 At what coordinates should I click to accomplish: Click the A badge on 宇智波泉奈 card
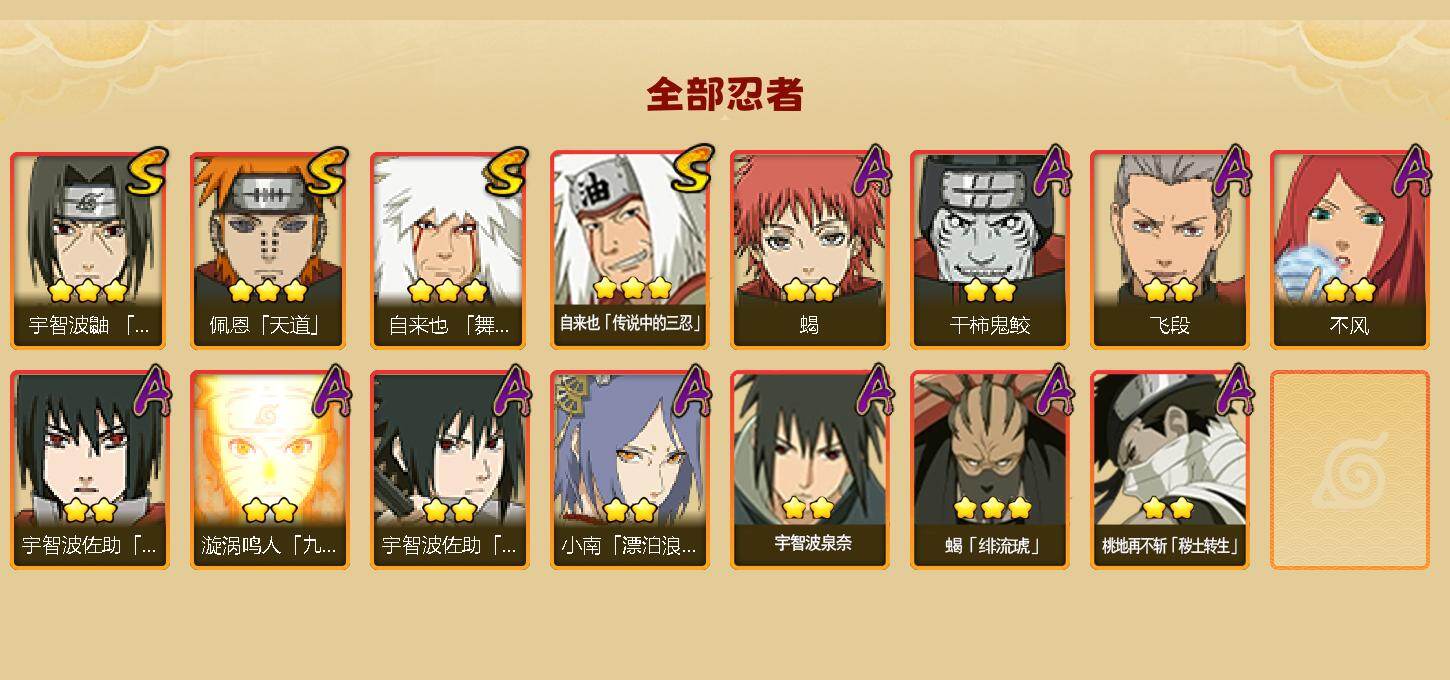tap(871, 390)
